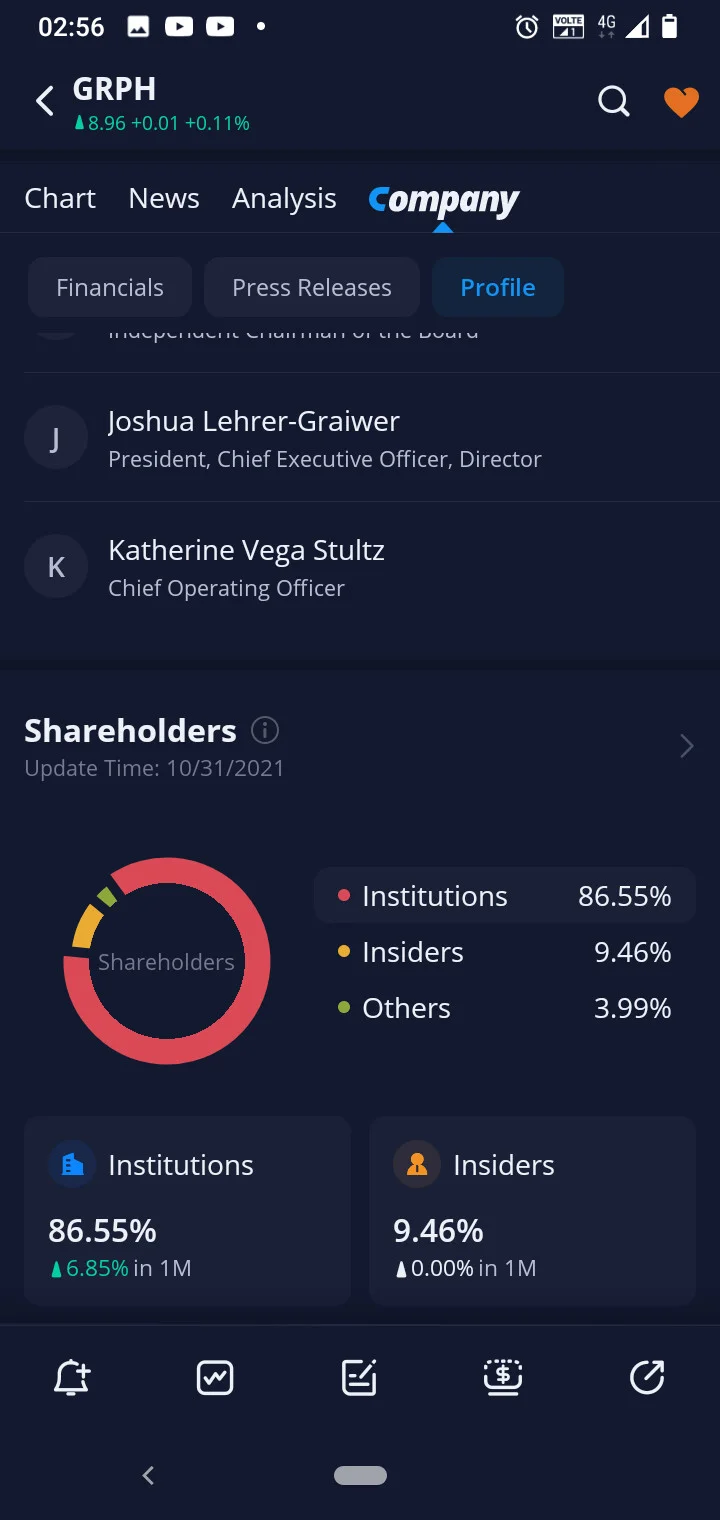Open the News tab
Viewport: 720px width, 1520px height.
164,198
